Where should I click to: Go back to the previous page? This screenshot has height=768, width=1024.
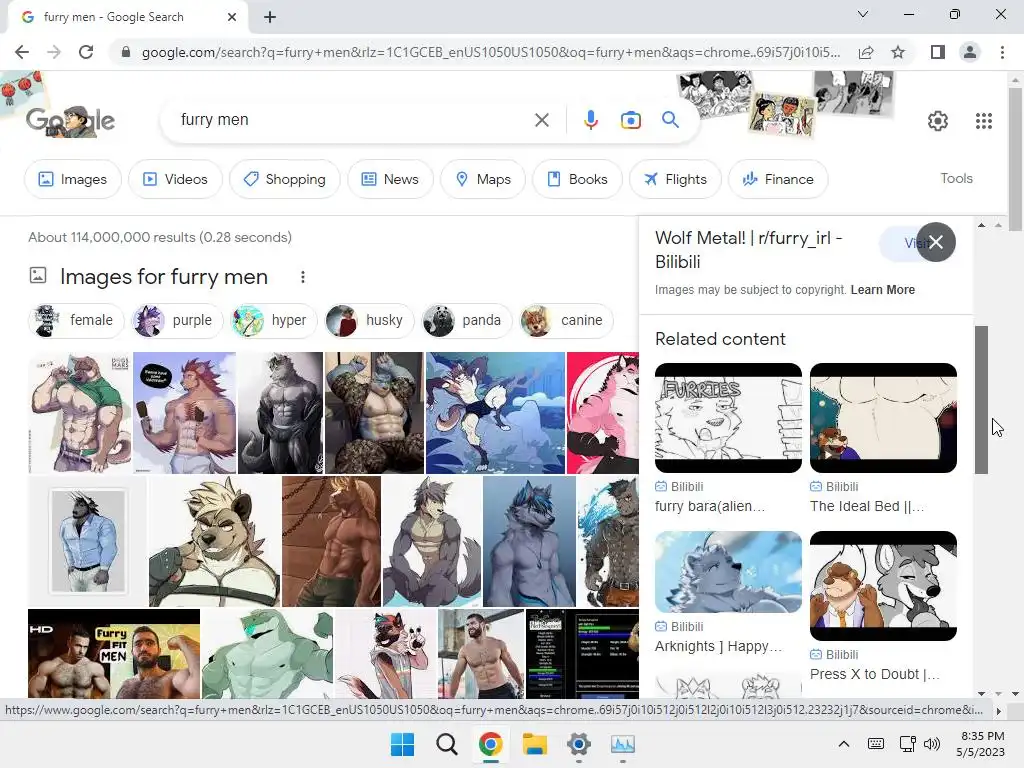click(22, 52)
